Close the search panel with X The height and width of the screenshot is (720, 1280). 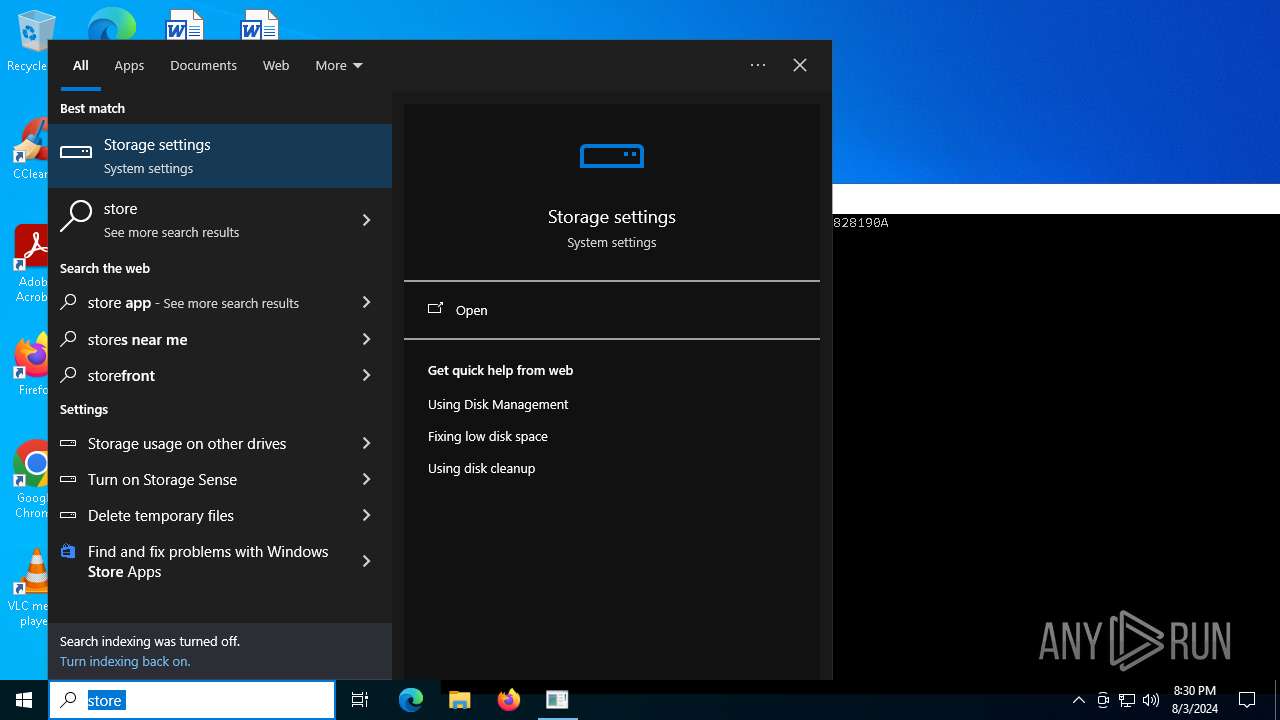tap(800, 65)
